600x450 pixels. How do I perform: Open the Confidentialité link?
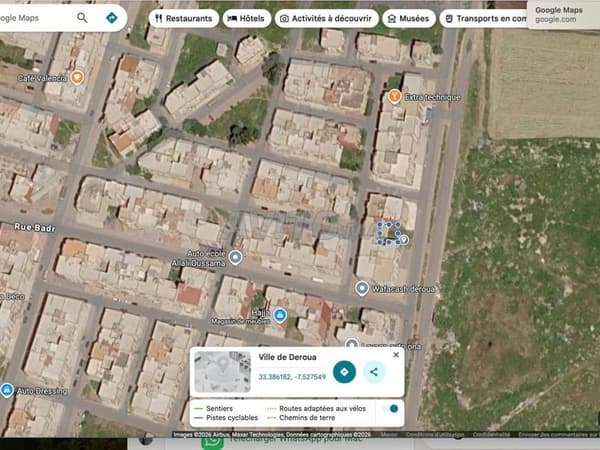pos(491,435)
